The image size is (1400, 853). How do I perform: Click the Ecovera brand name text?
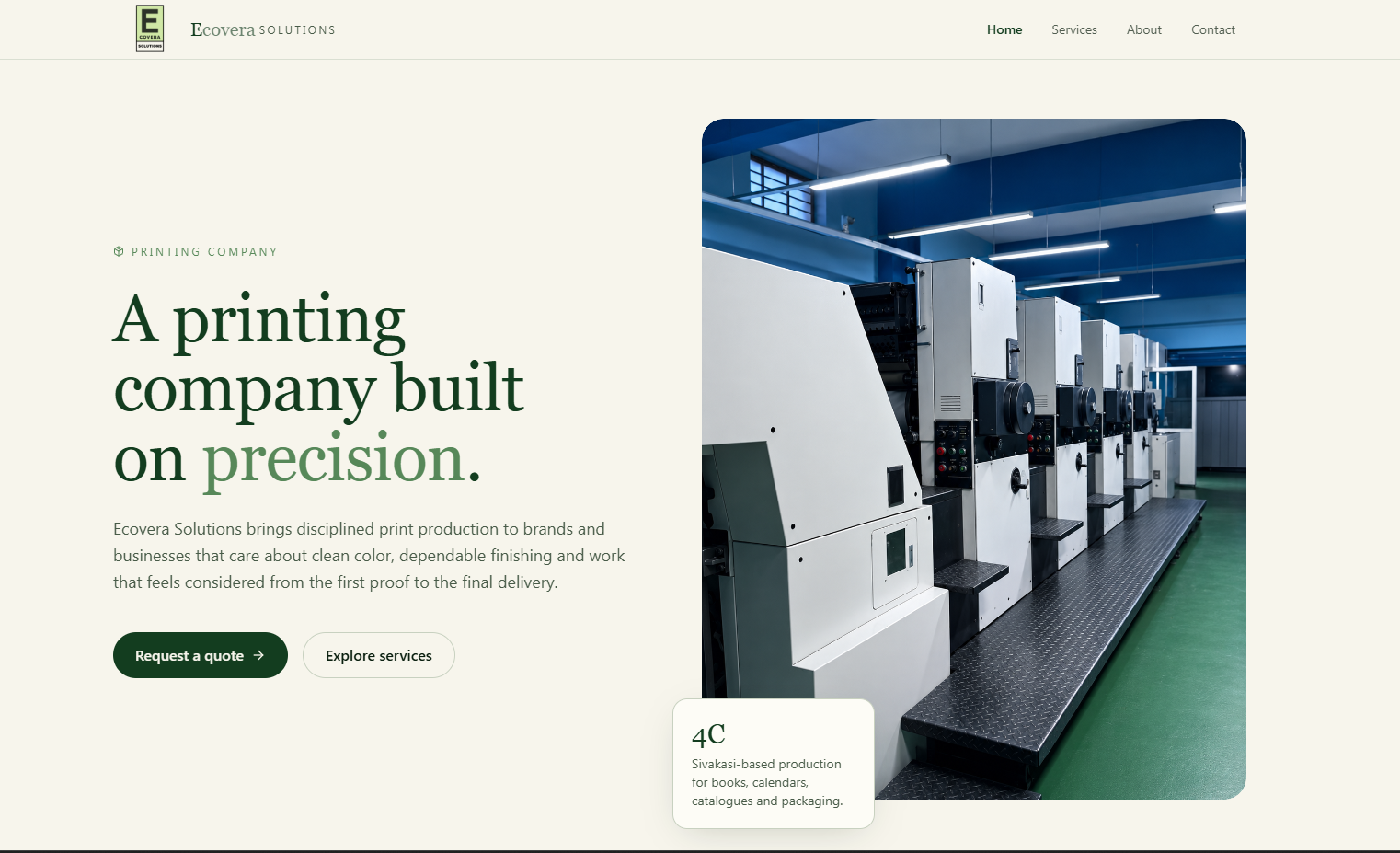coord(223,29)
